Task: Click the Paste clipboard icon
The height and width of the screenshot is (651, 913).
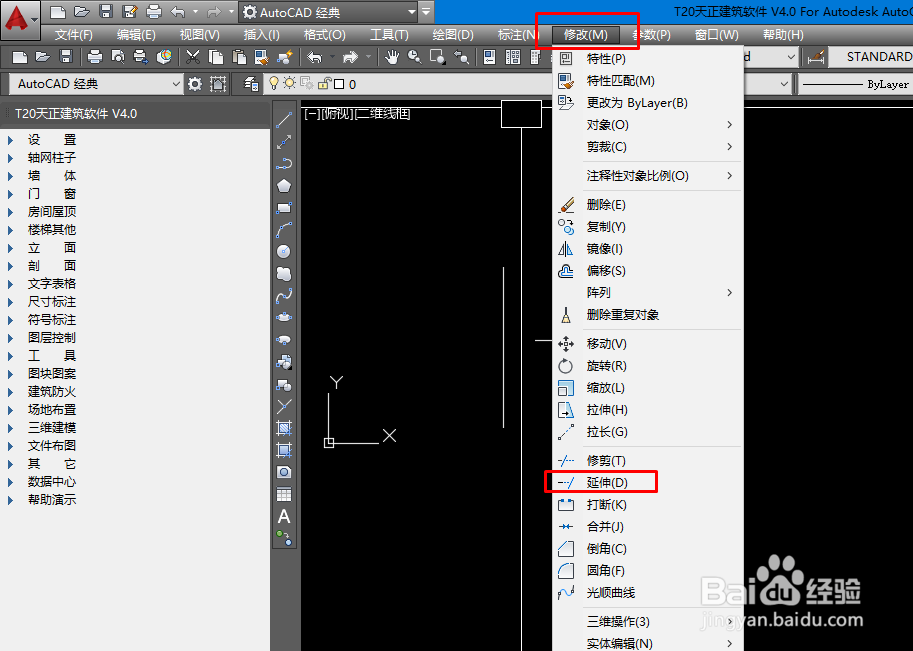Action: click(x=239, y=57)
